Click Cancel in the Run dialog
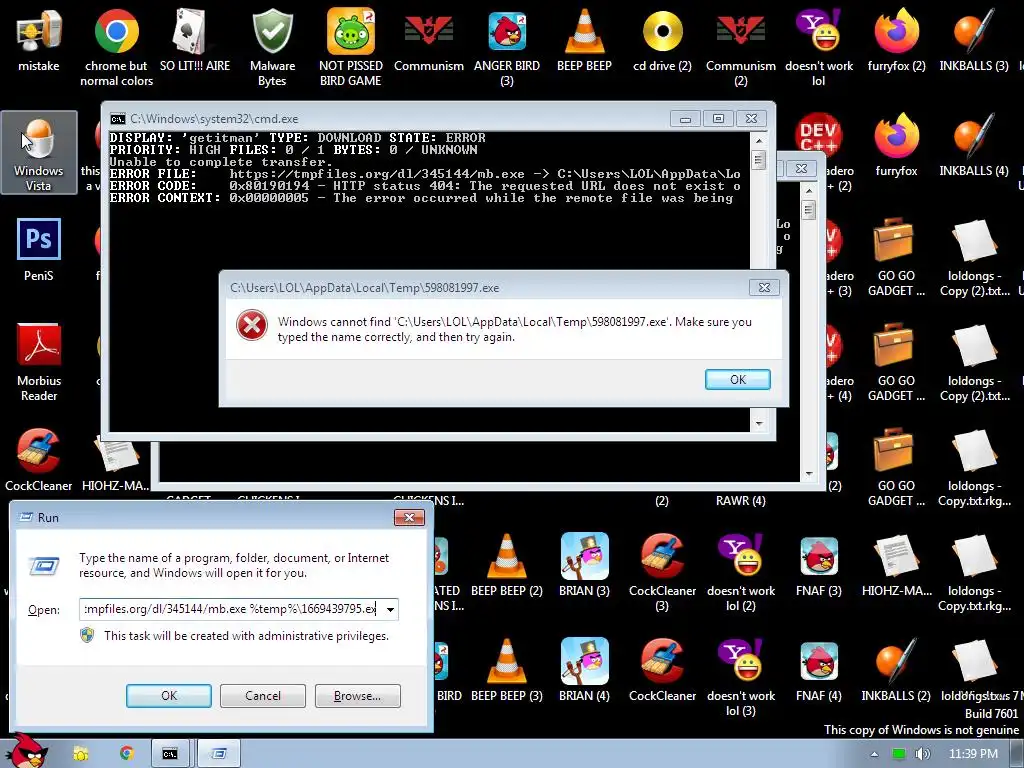The height and width of the screenshot is (768, 1024). click(263, 696)
